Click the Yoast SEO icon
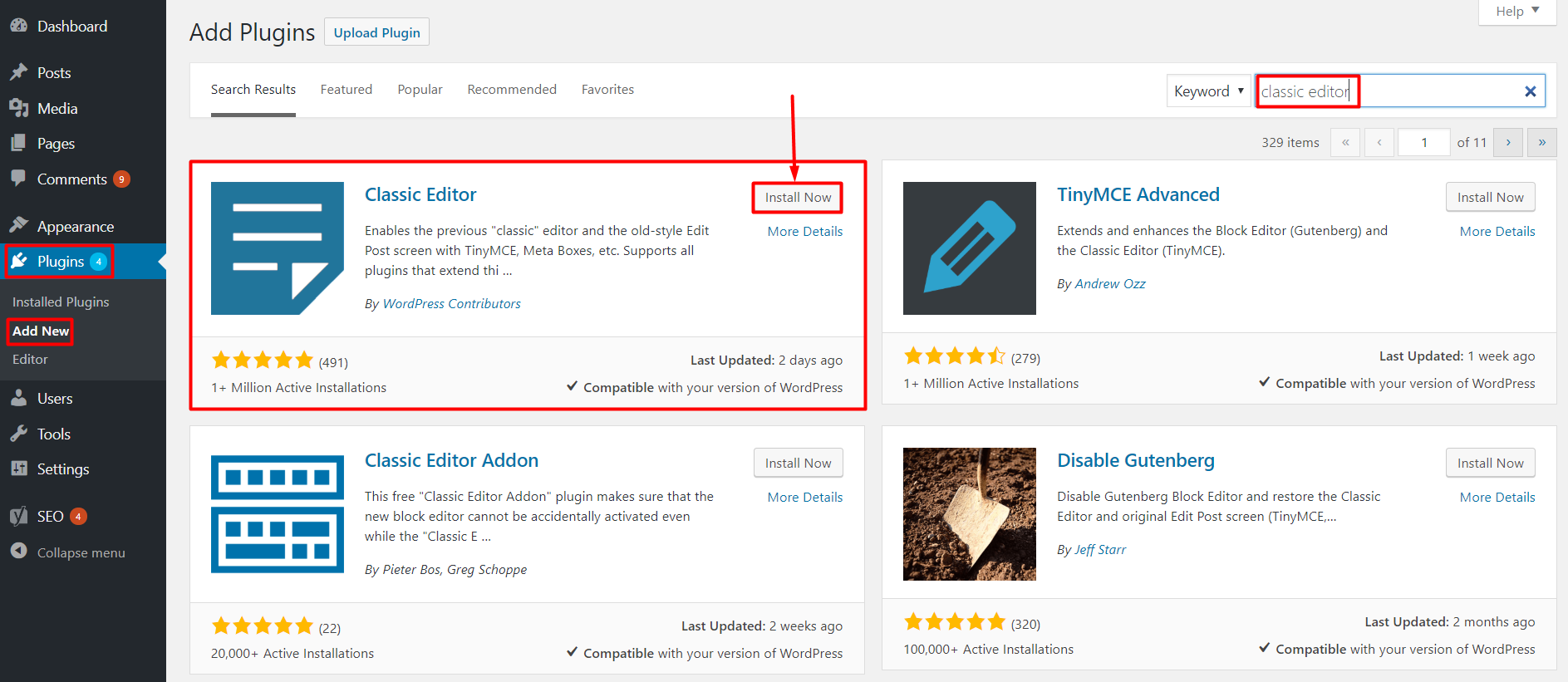The height and width of the screenshot is (682, 1568). [18, 516]
